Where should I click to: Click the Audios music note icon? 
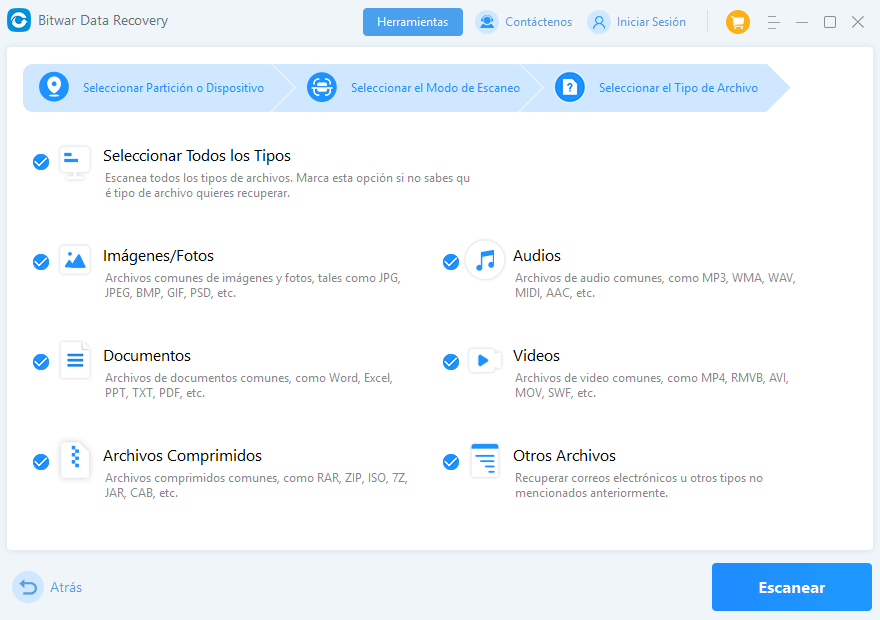point(485,260)
